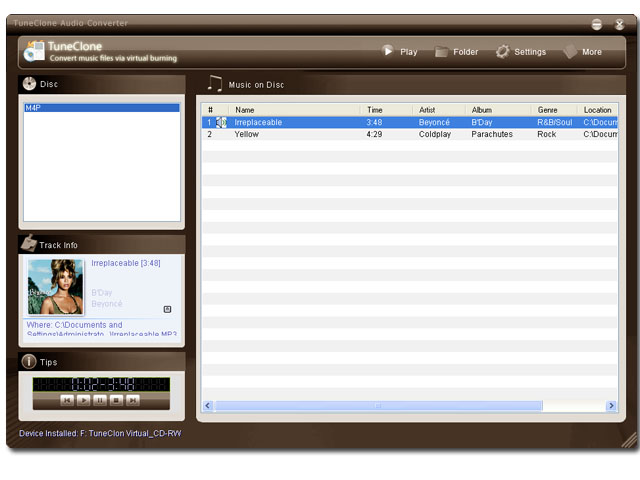This screenshot has height=480, width=640.
Task: Click the B'Day album cell in the list
Action: [x=482, y=122]
